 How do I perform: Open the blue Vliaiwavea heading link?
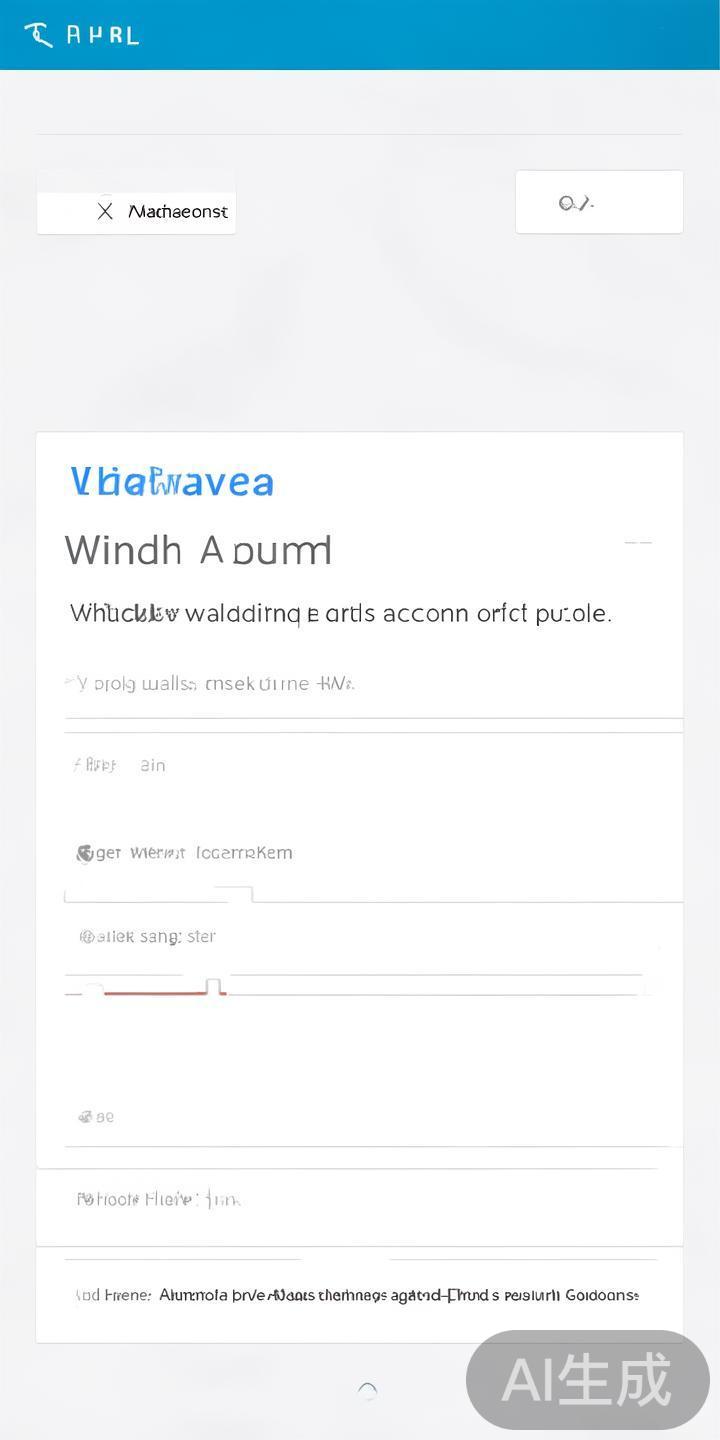click(x=172, y=482)
